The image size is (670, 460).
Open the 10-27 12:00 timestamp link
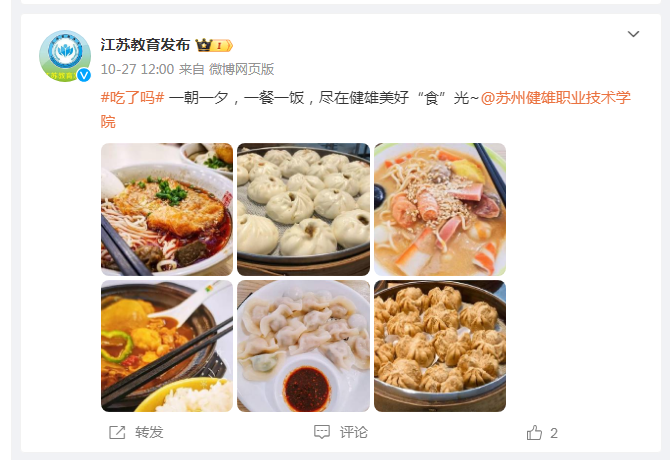[x=137, y=69]
